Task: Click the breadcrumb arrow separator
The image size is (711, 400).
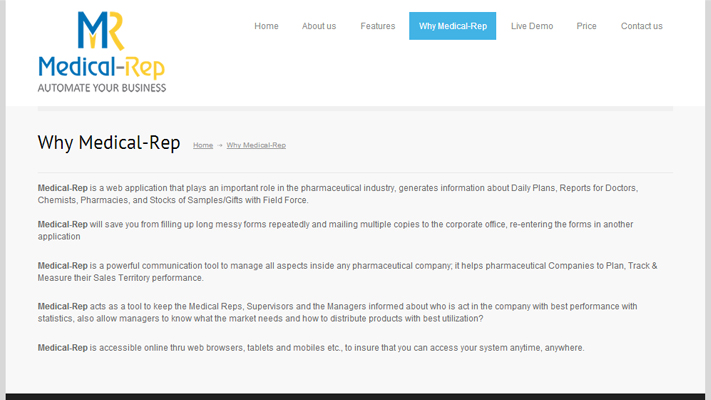Action: tap(219, 145)
